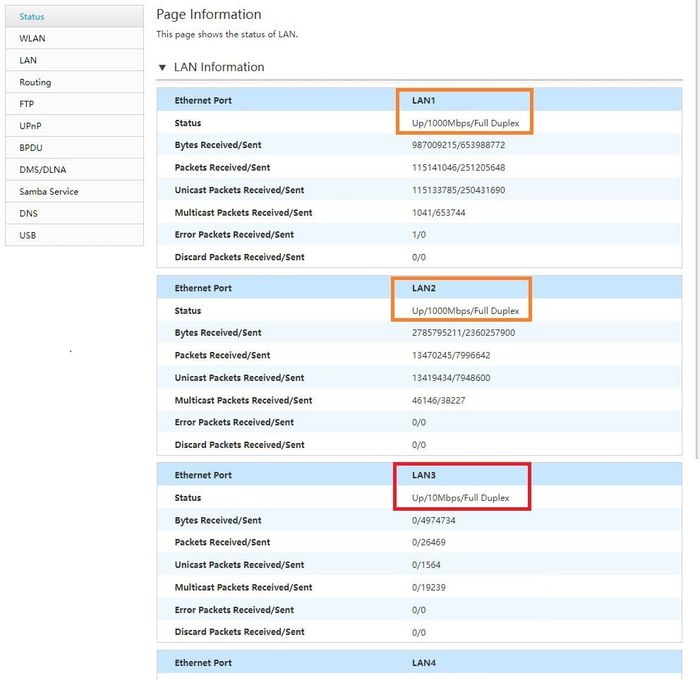Click the LAN Information heading
700x680 pixels.
[x=219, y=67]
